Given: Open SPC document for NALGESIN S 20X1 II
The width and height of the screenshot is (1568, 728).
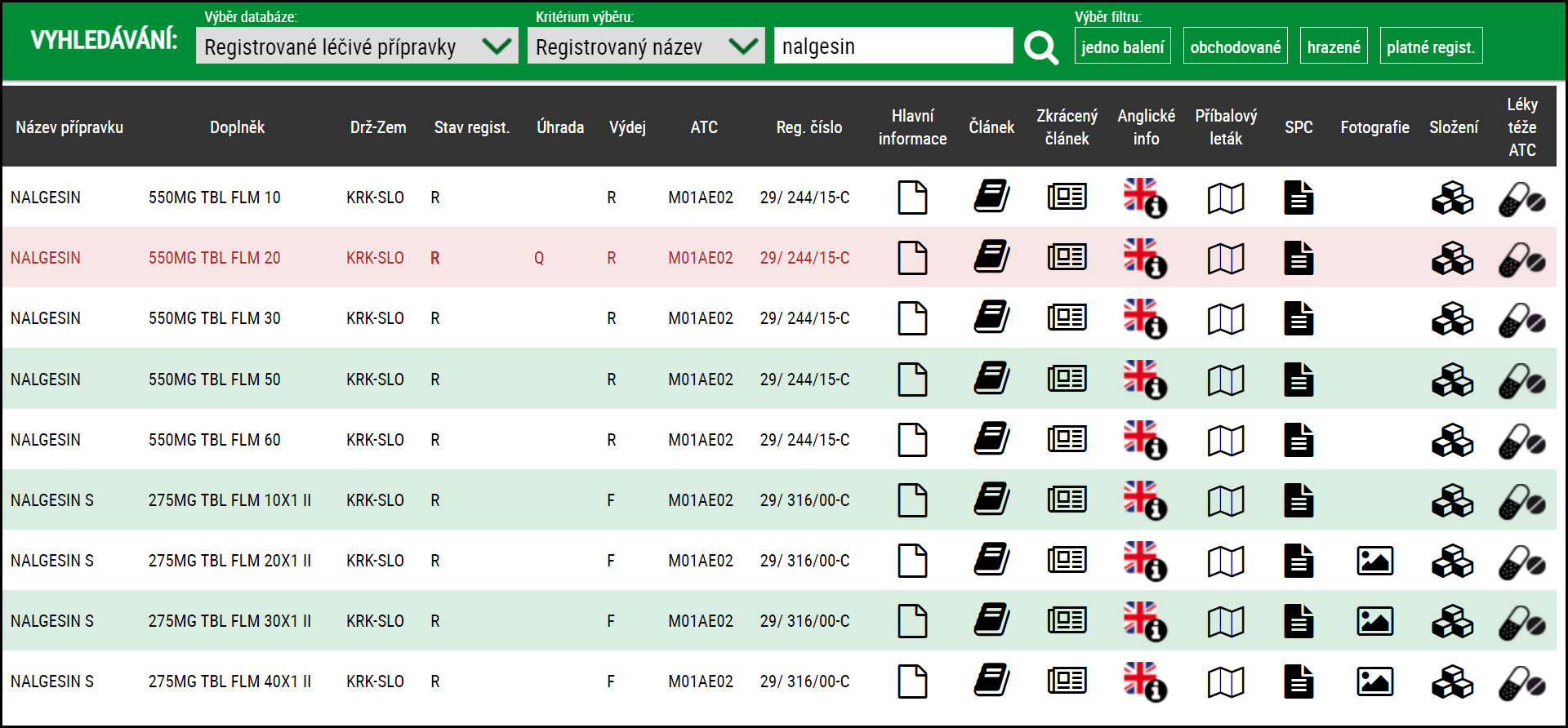Looking at the screenshot, I should (x=1298, y=561).
